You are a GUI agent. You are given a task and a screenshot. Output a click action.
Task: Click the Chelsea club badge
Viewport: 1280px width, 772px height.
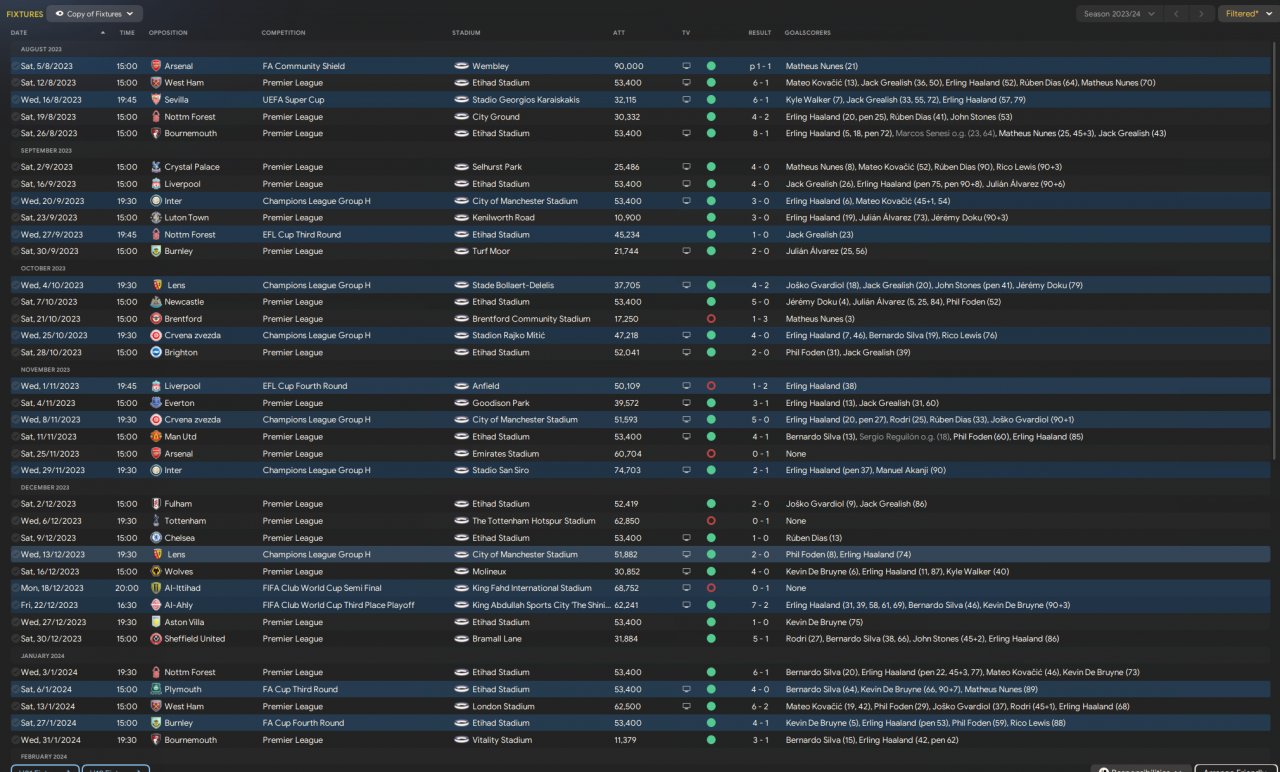point(155,538)
